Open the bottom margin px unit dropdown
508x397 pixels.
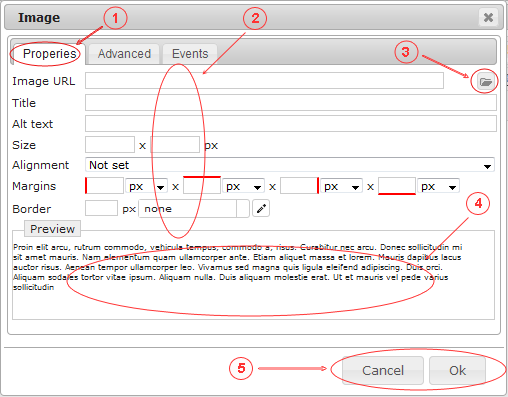439,186
